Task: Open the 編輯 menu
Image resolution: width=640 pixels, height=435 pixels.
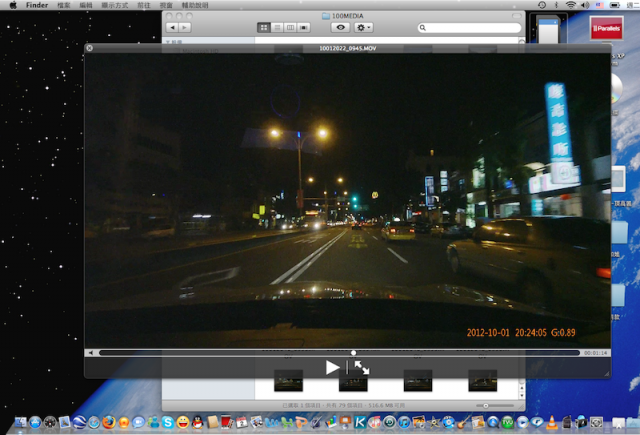Action: coord(86,5)
